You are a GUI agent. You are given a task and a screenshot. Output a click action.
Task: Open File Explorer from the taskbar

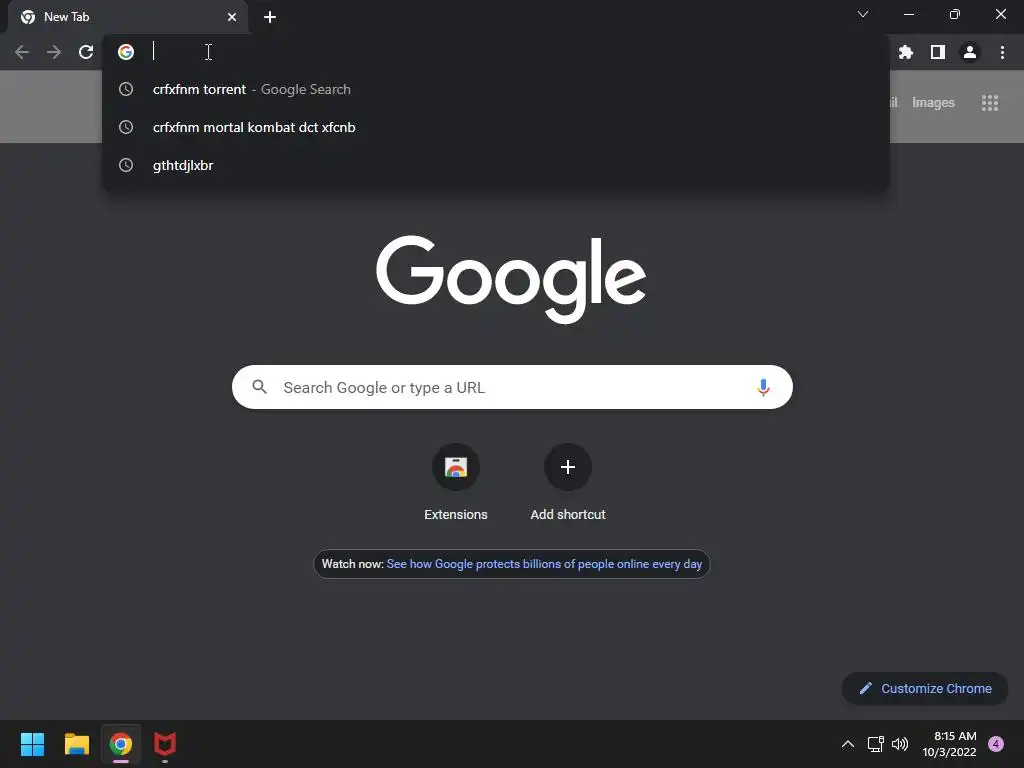tap(77, 744)
